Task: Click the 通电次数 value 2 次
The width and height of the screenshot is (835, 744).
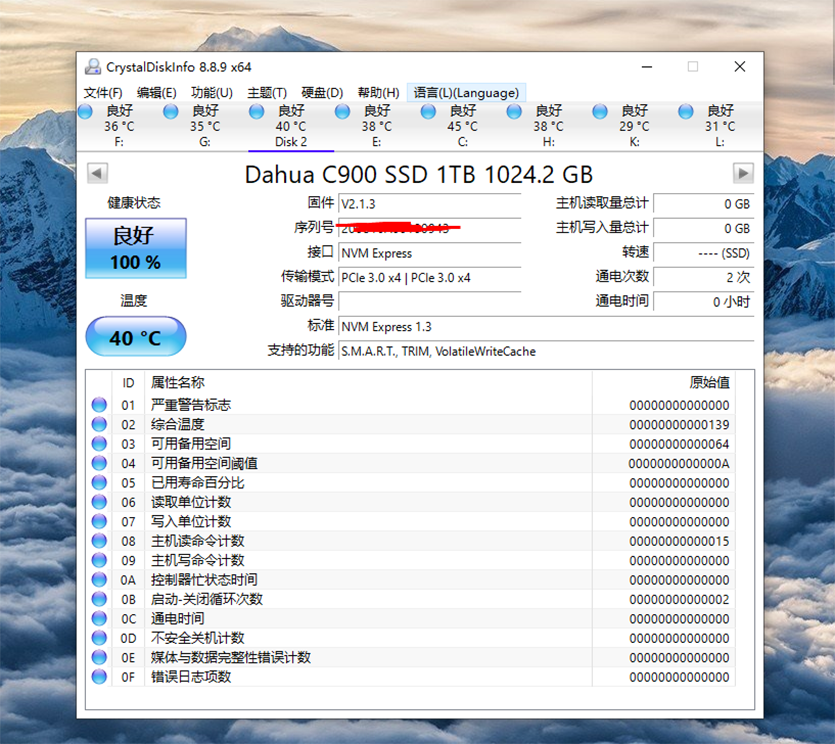Action: coord(703,277)
